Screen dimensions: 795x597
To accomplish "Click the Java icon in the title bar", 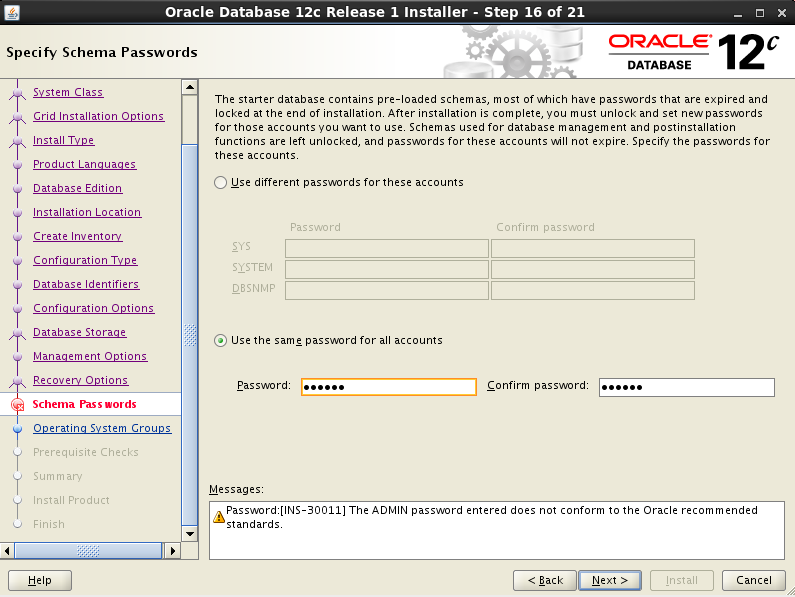I will coord(12,12).
